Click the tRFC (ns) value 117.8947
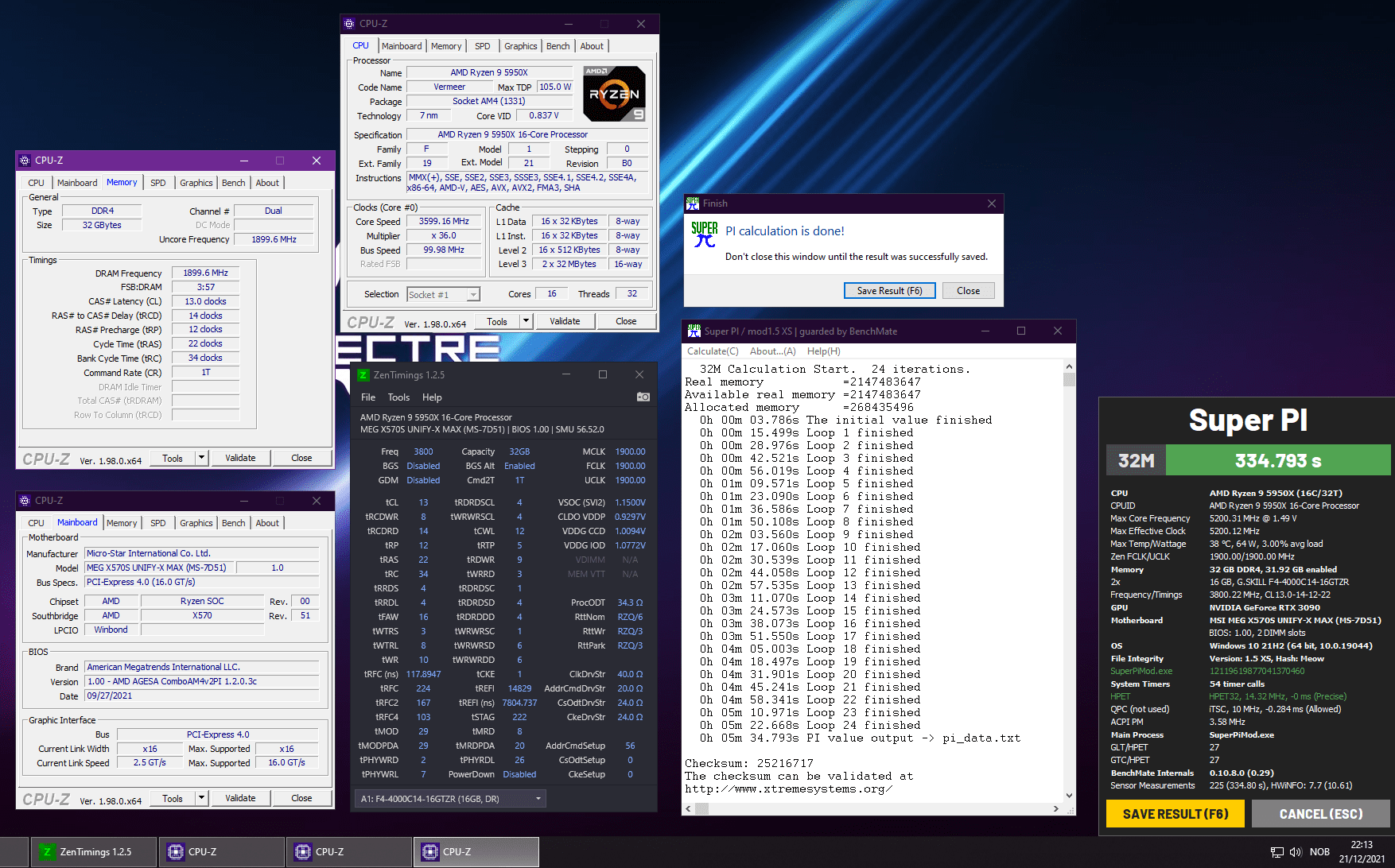Screen dimensions: 1395x868 click(x=423, y=674)
